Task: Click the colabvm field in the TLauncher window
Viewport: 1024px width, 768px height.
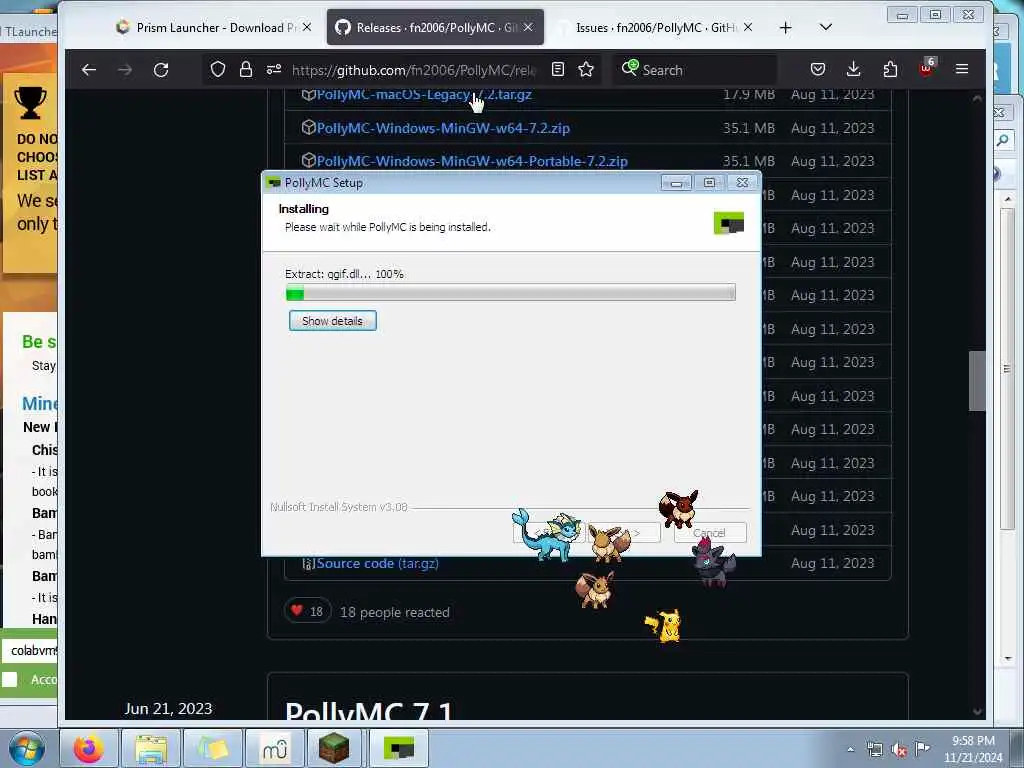Action: click(x=30, y=650)
